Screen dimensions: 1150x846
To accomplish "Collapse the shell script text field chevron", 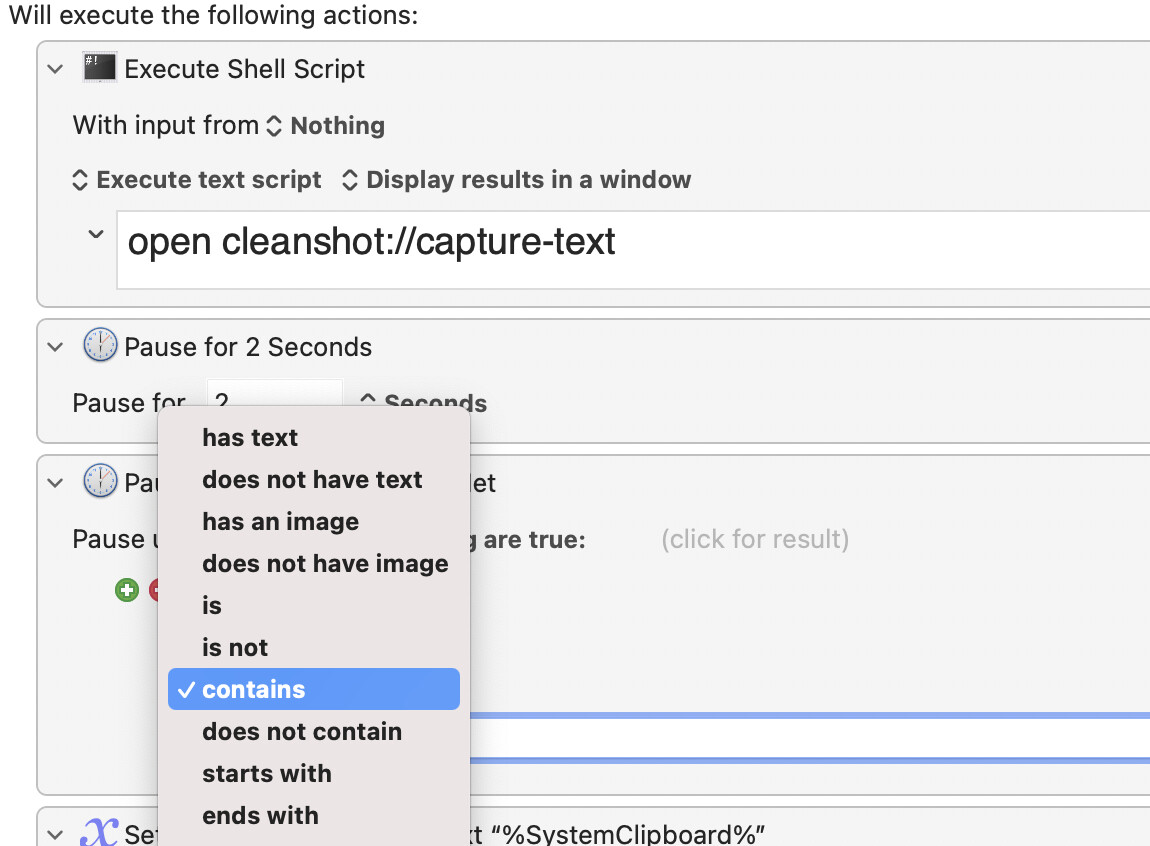I will coord(95,235).
